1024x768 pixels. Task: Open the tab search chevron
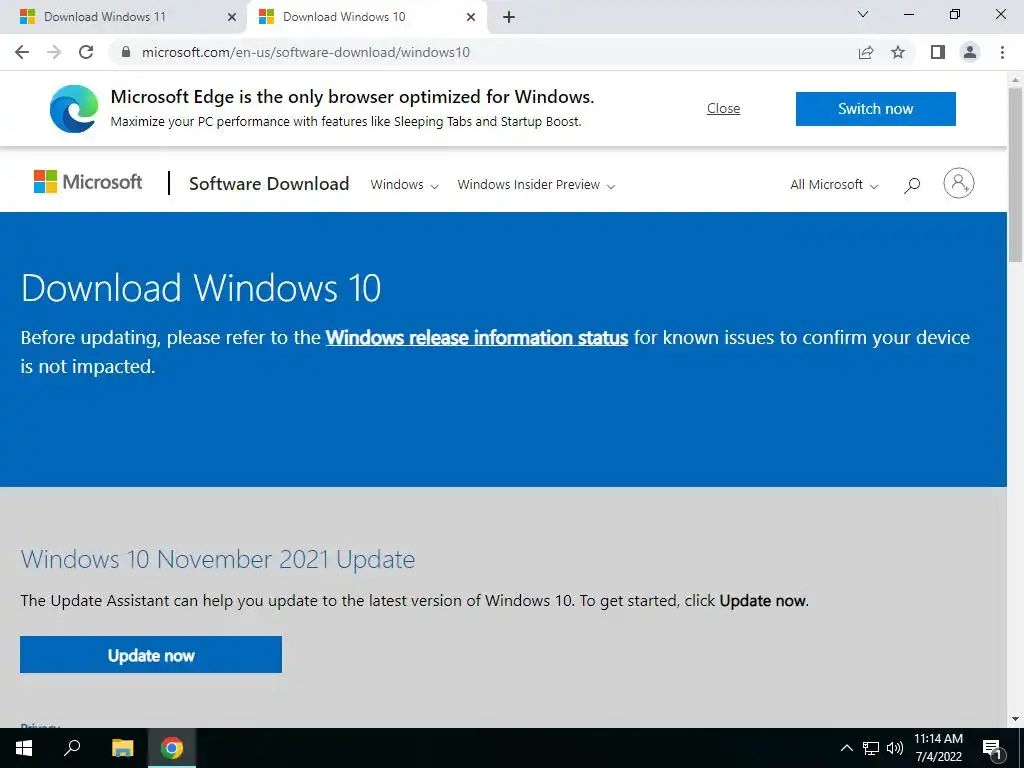click(863, 14)
